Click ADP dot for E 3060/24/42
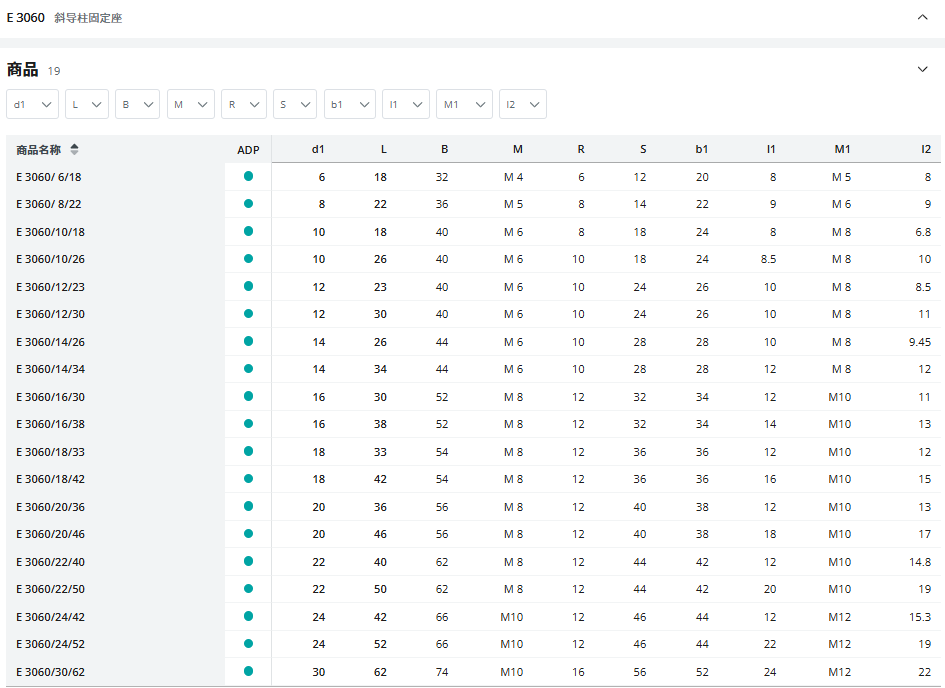Viewport: 945px width, 688px height. point(248,616)
